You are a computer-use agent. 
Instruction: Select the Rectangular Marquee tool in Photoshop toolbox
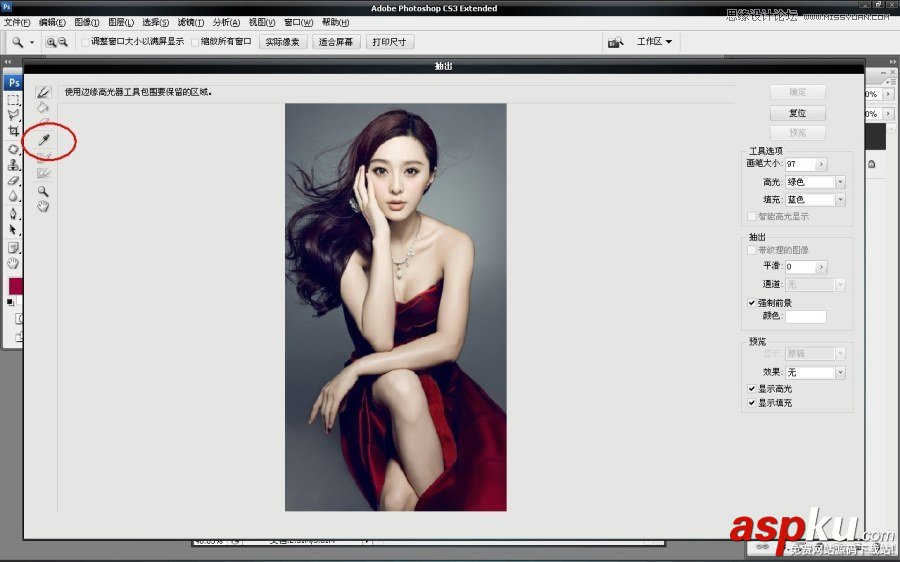click(13, 100)
